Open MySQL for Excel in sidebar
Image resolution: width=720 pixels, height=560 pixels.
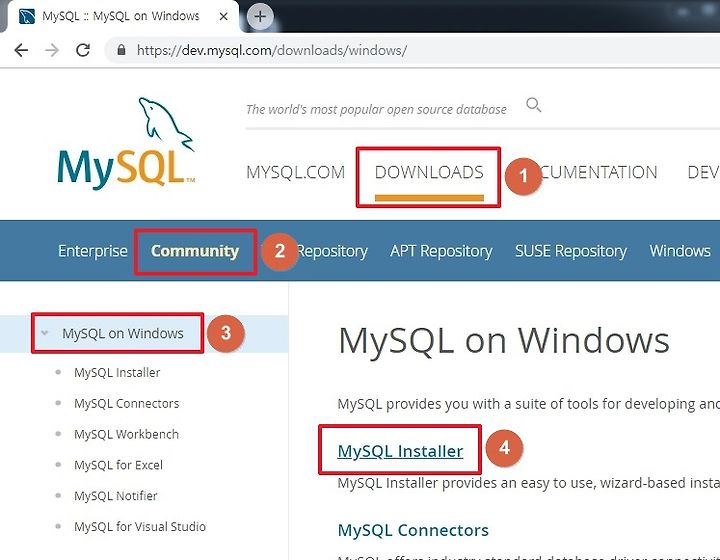pyautogui.click(x=118, y=465)
